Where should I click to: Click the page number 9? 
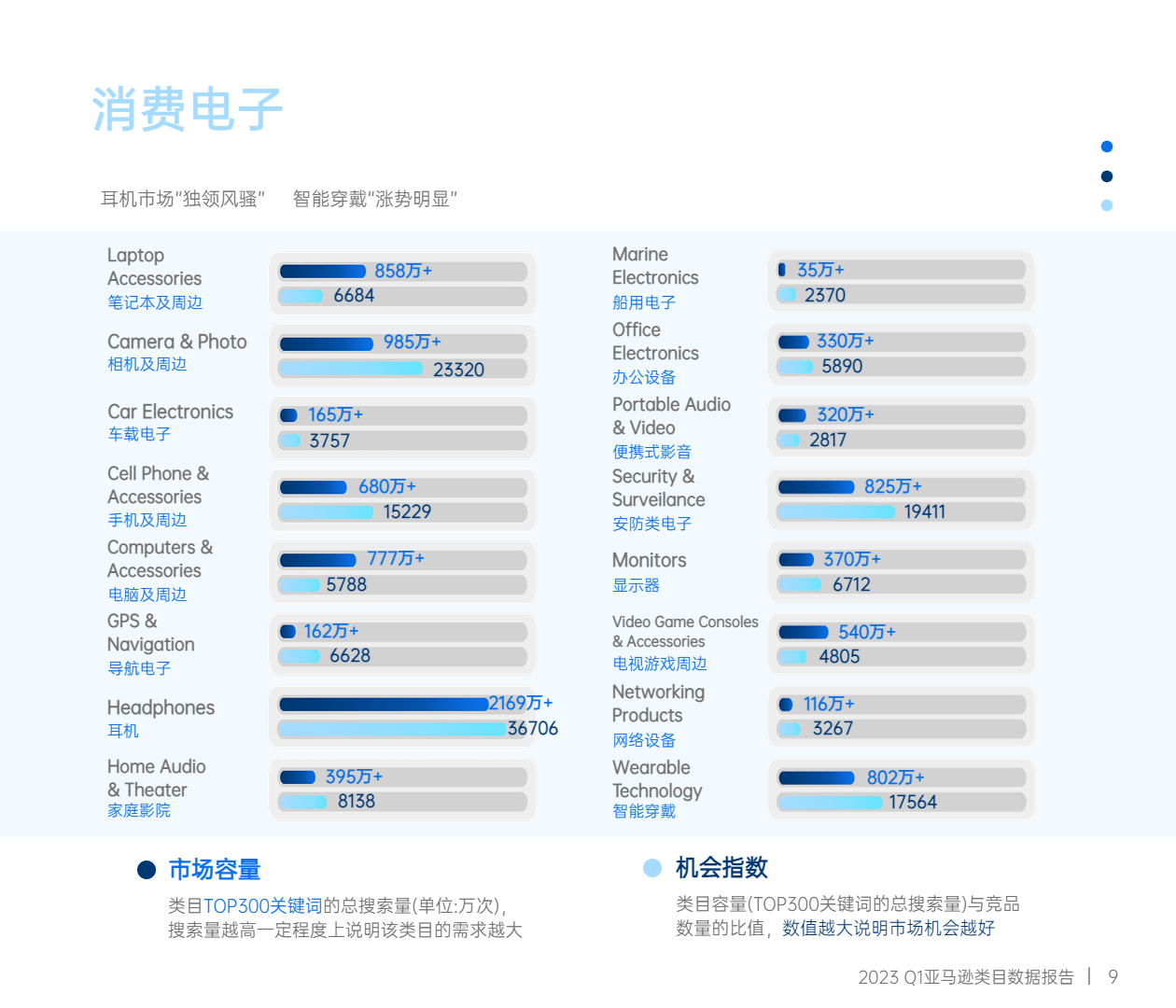tap(1113, 976)
